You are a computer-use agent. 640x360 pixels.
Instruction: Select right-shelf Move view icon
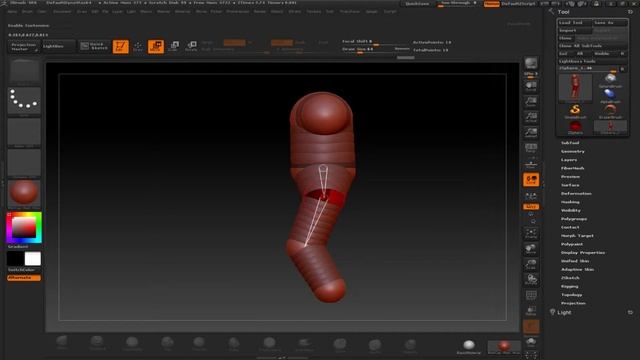531,249
